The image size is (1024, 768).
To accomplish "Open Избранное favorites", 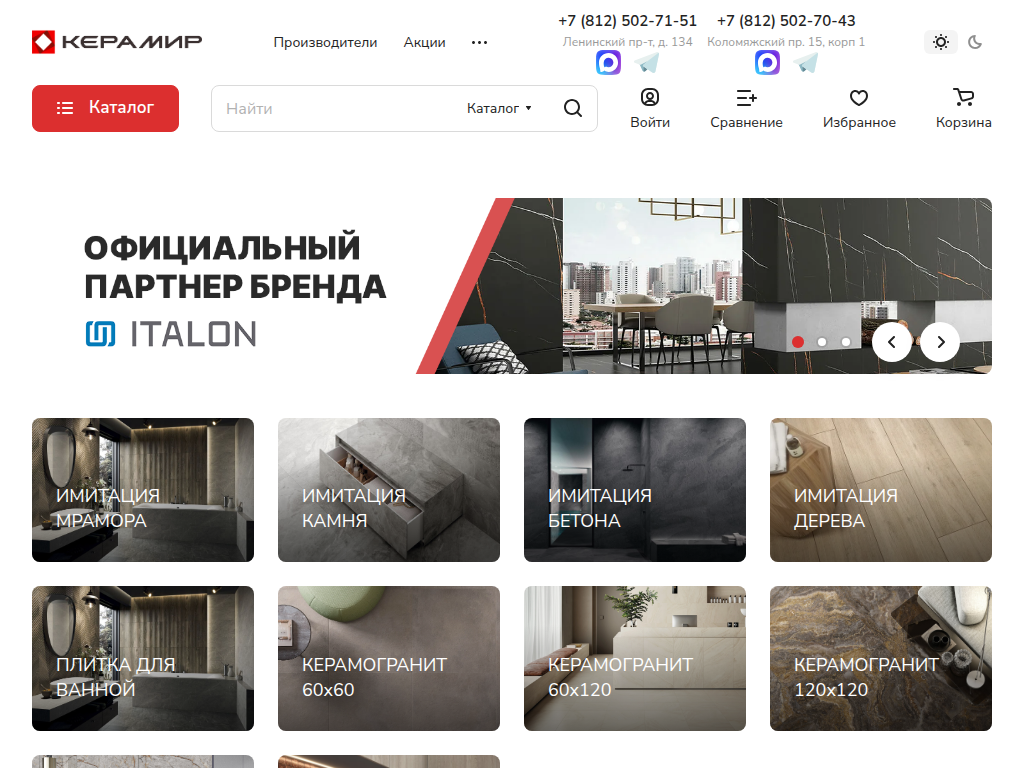I will [x=859, y=108].
